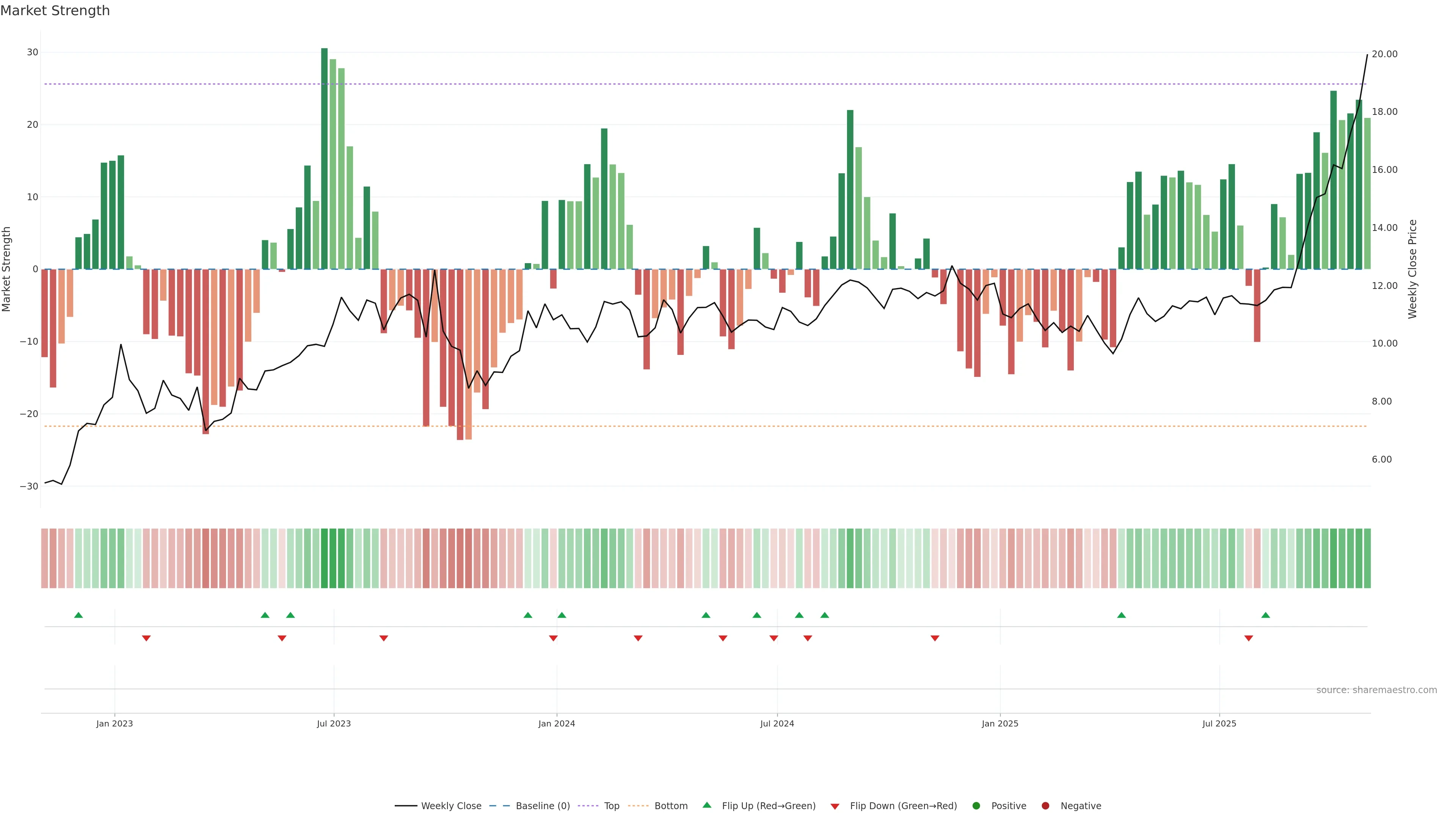Screen dimensions: 1456x819
Task: Click Flip Down red triangle legend icon
Action: click(835, 806)
